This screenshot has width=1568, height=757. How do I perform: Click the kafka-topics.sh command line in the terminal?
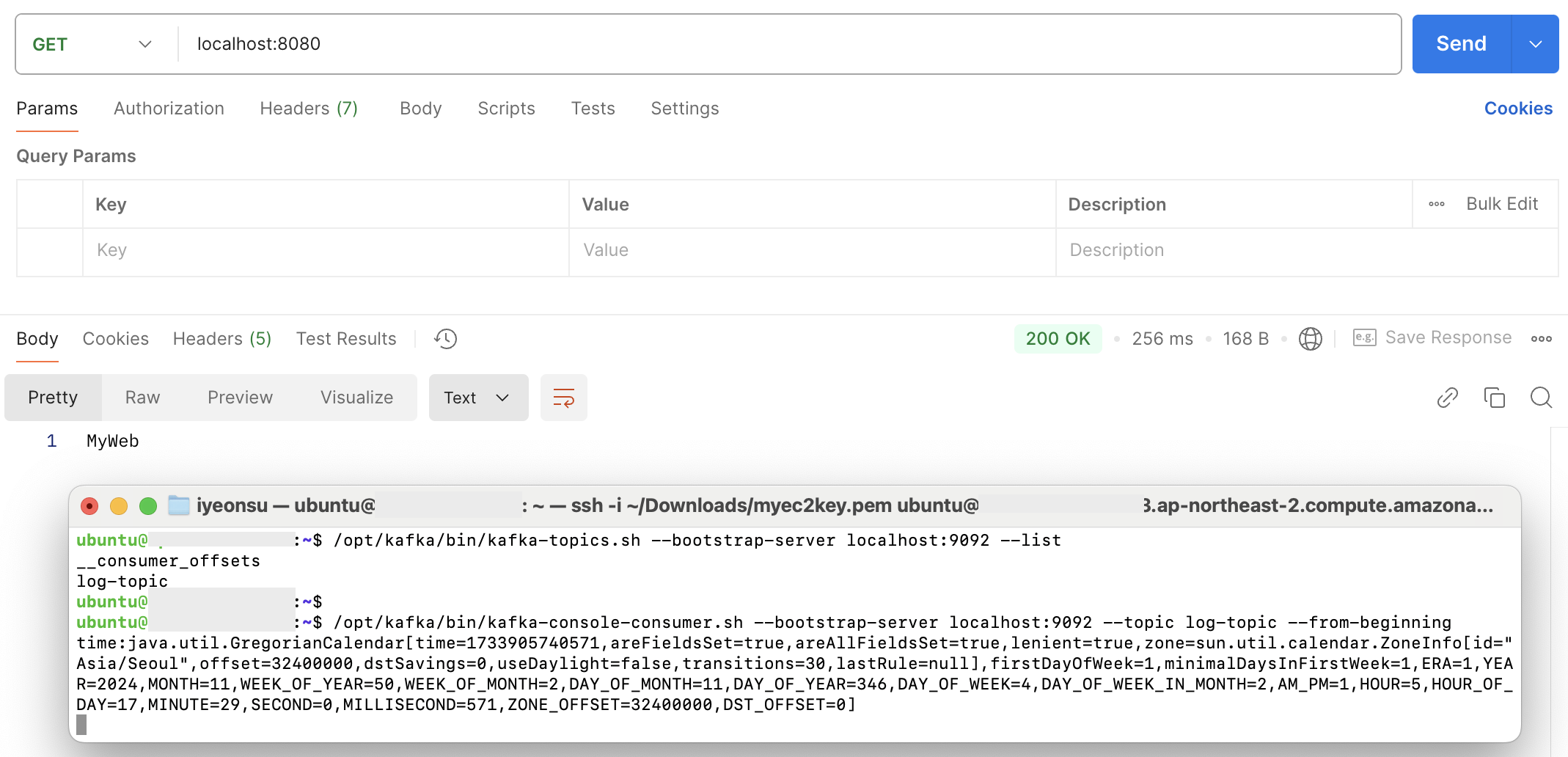(697, 541)
